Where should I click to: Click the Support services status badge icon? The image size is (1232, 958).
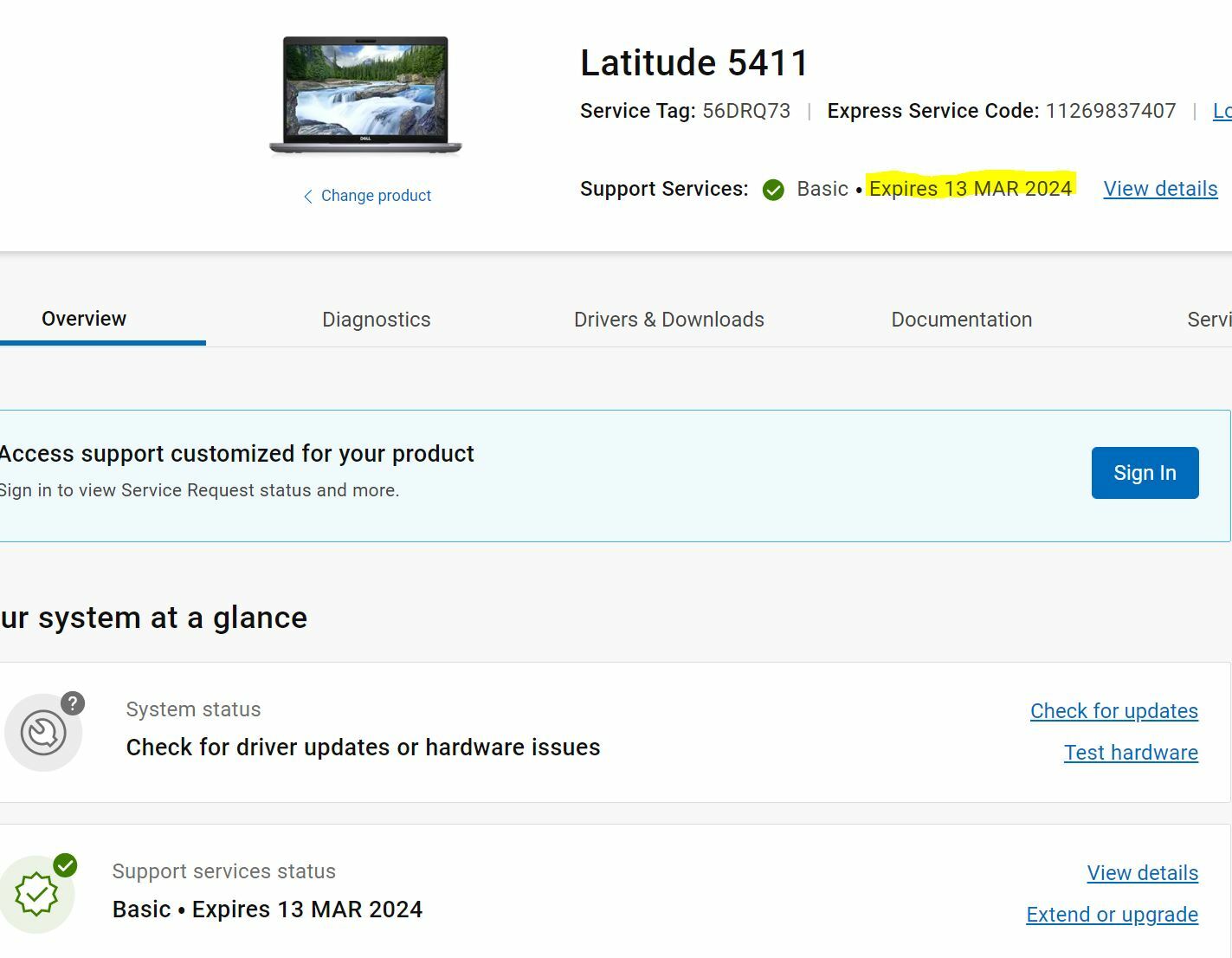click(x=36, y=895)
